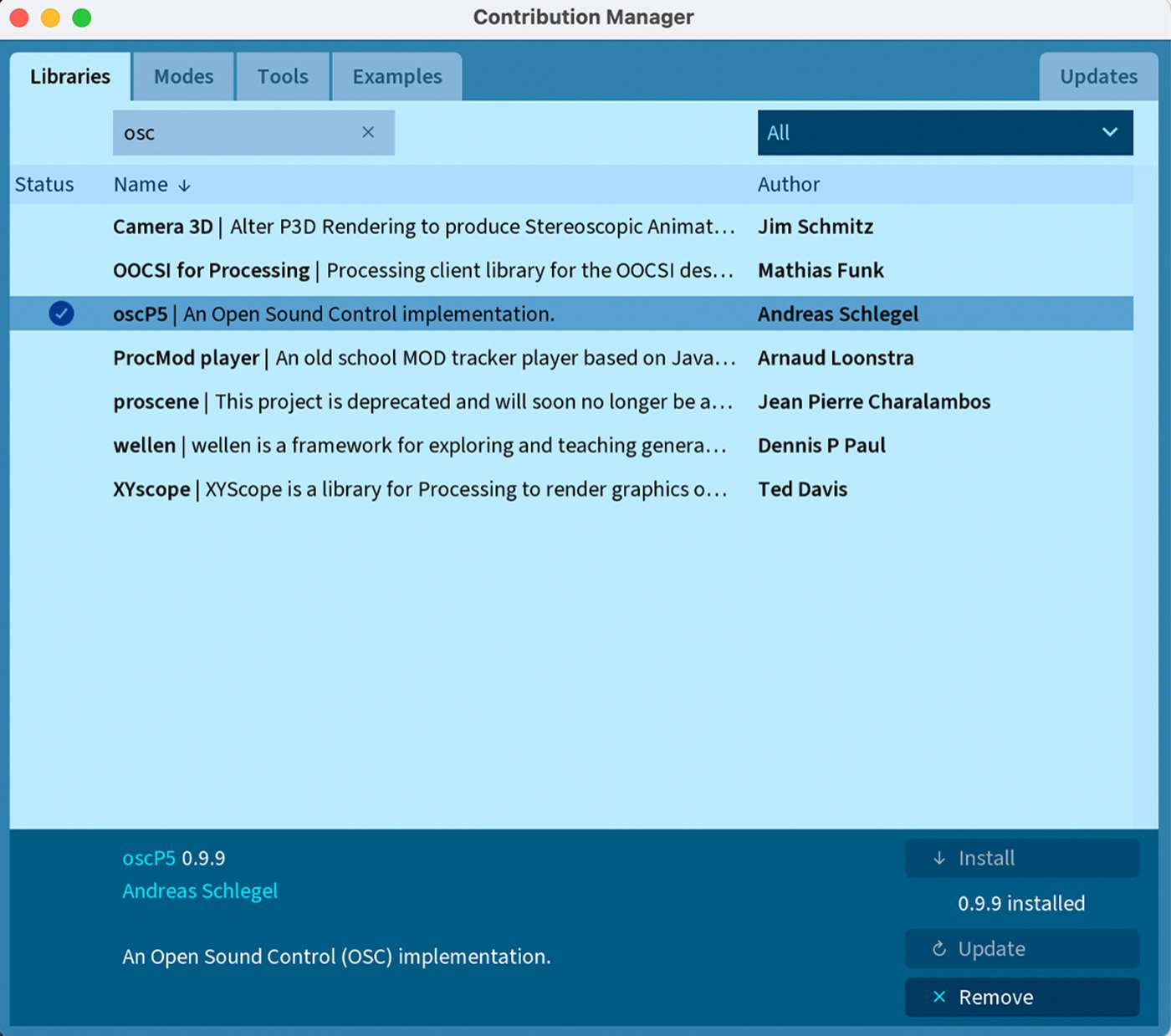Click the down-arrow icon on Install button

coord(939,858)
